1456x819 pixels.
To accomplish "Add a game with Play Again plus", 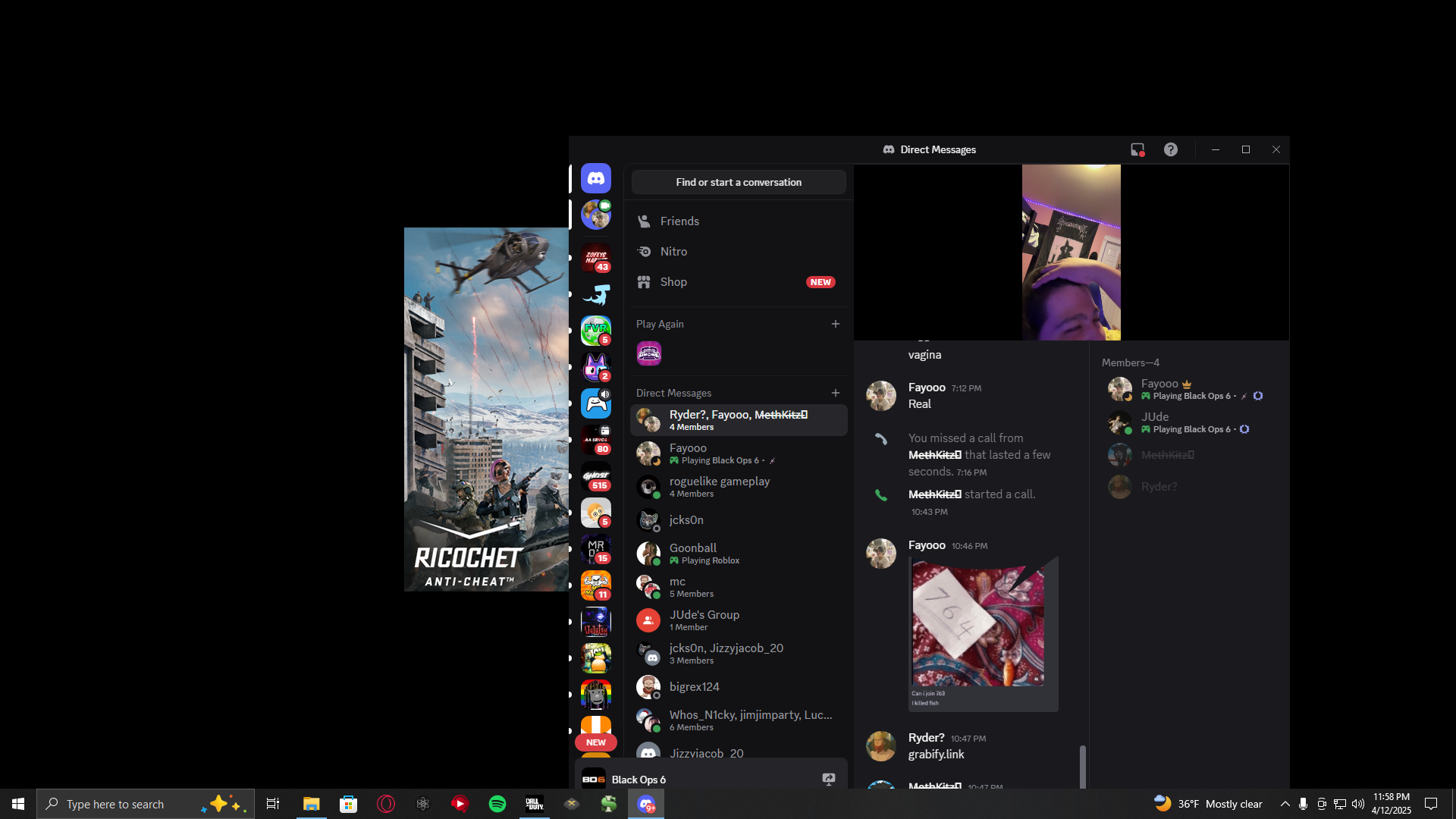I will pos(836,324).
